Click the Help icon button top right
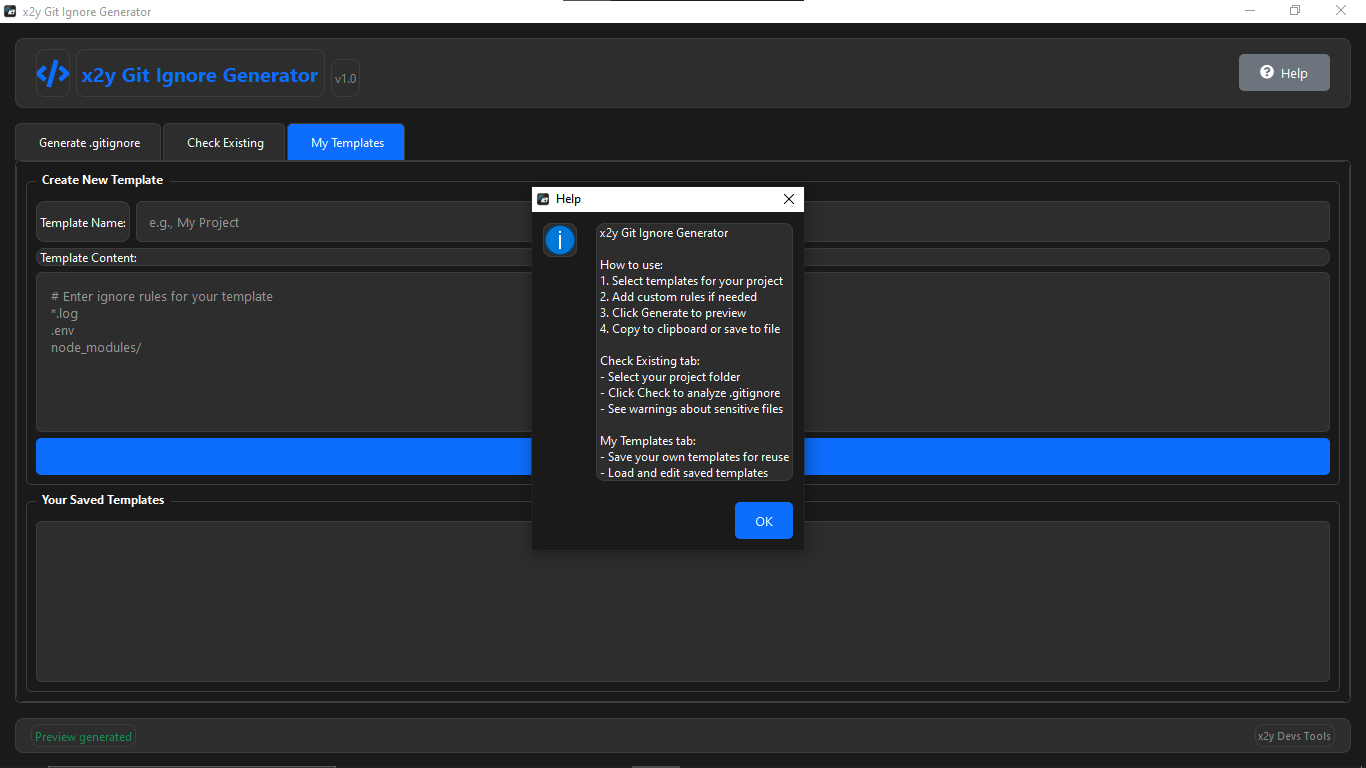 tap(1284, 71)
